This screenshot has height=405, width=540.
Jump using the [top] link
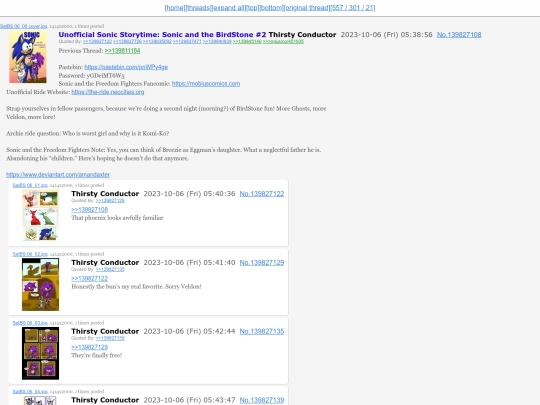pyautogui.click(x=253, y=8)
